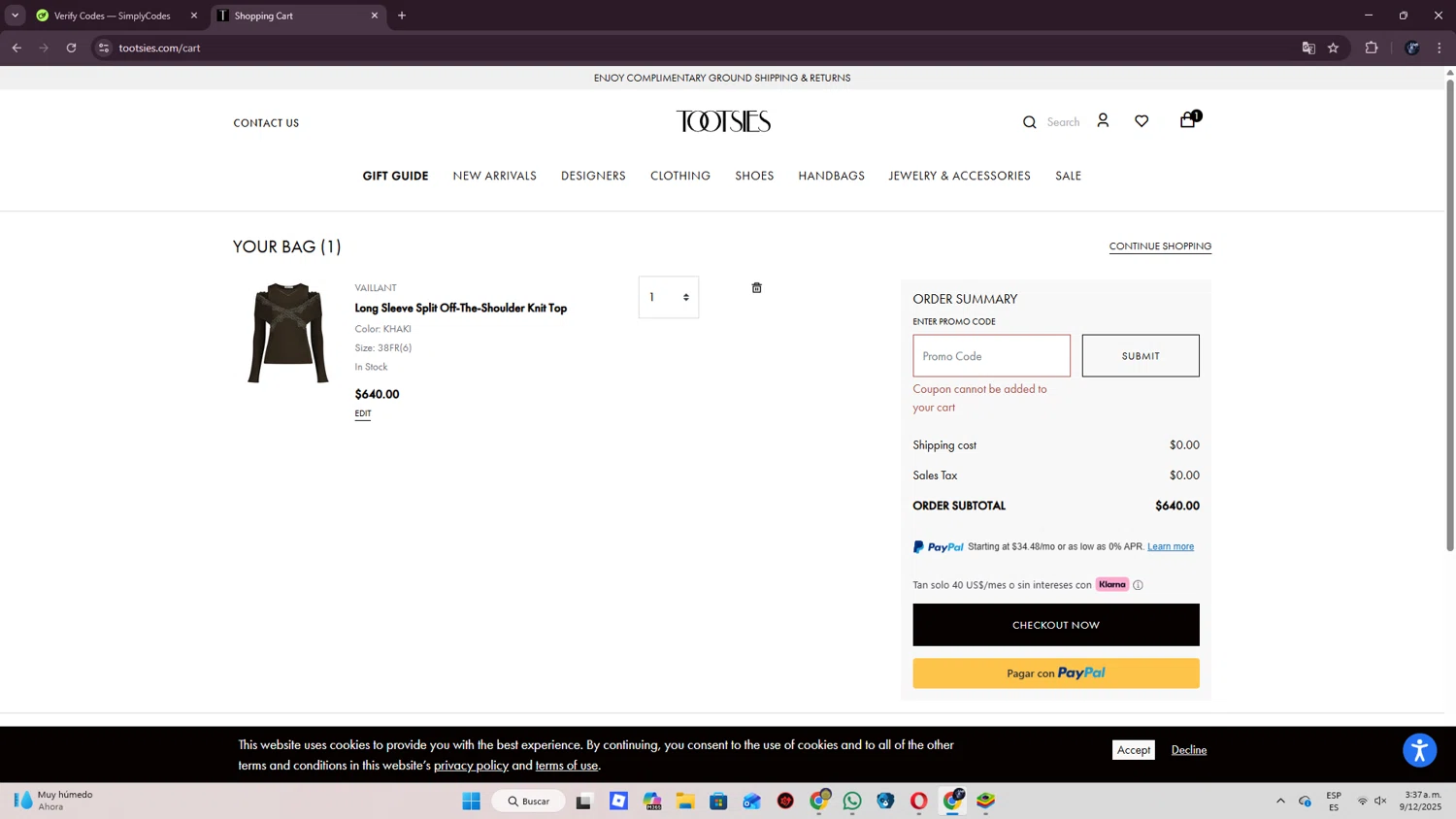Open the ESP language indicator in tray
Image resolution: width=1456 pixels, height=819 pixels.
coord(1334,801)
